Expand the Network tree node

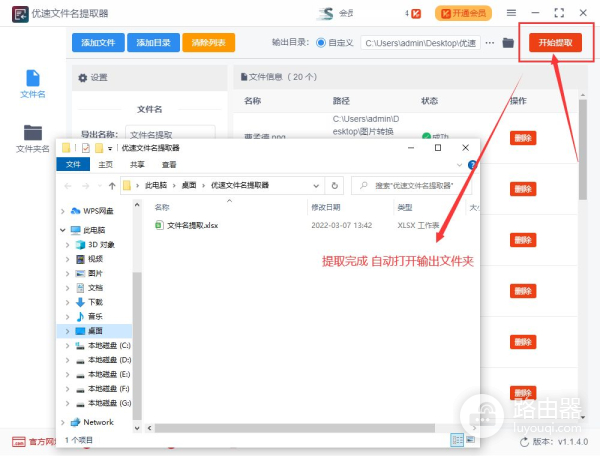coord(63,422)
